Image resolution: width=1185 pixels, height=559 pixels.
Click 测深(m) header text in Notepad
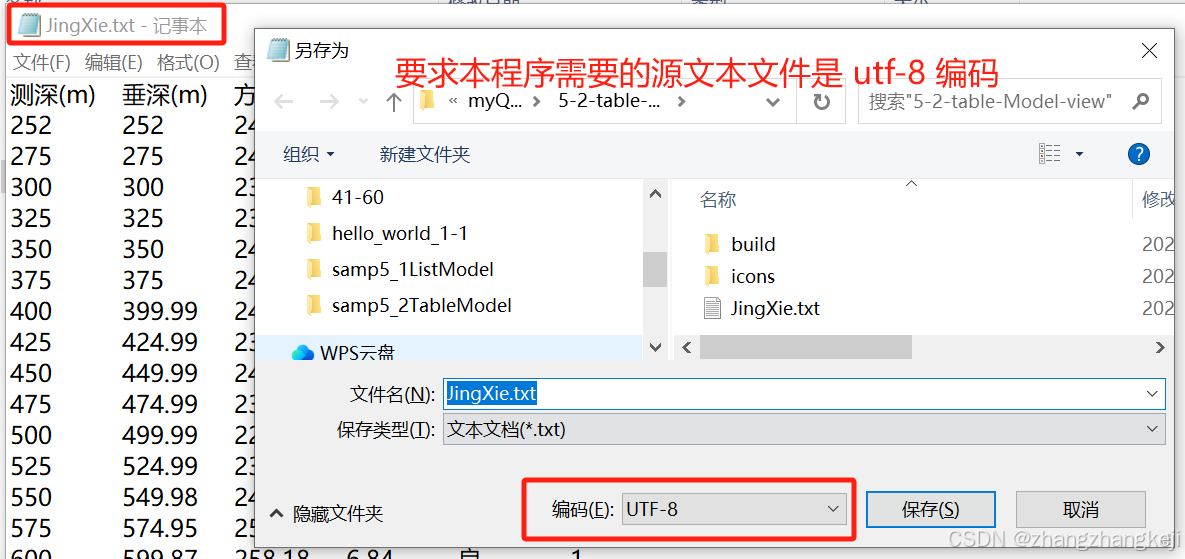pyautogui.click(x=52, y=95)
